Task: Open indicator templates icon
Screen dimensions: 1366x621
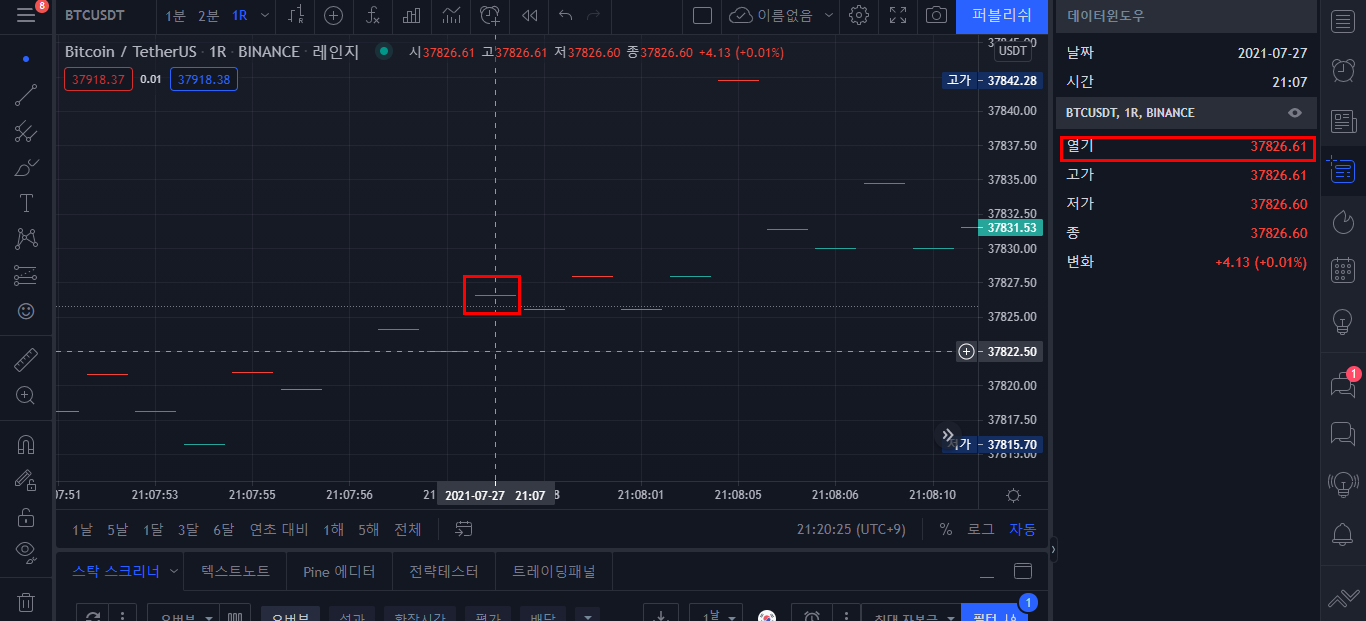Action: [451, 15]
